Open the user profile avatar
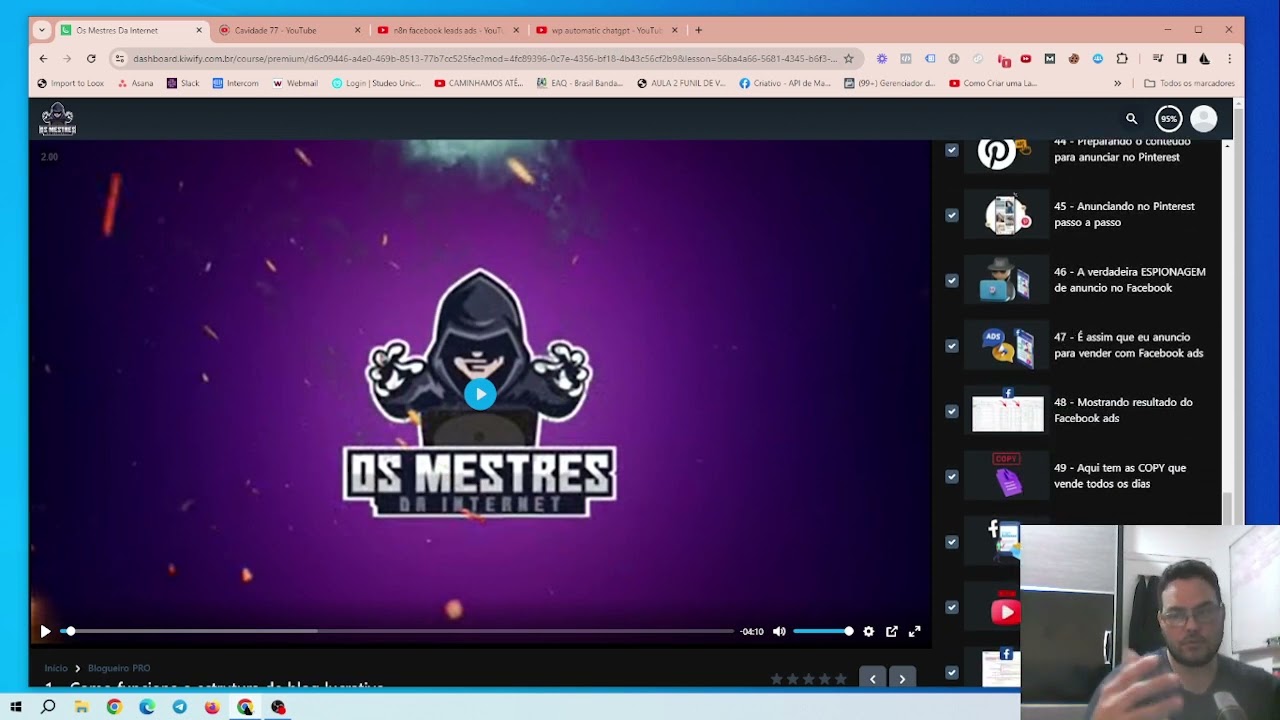The height and width of the screenshot is (720, 1280). pos(1204,119)
